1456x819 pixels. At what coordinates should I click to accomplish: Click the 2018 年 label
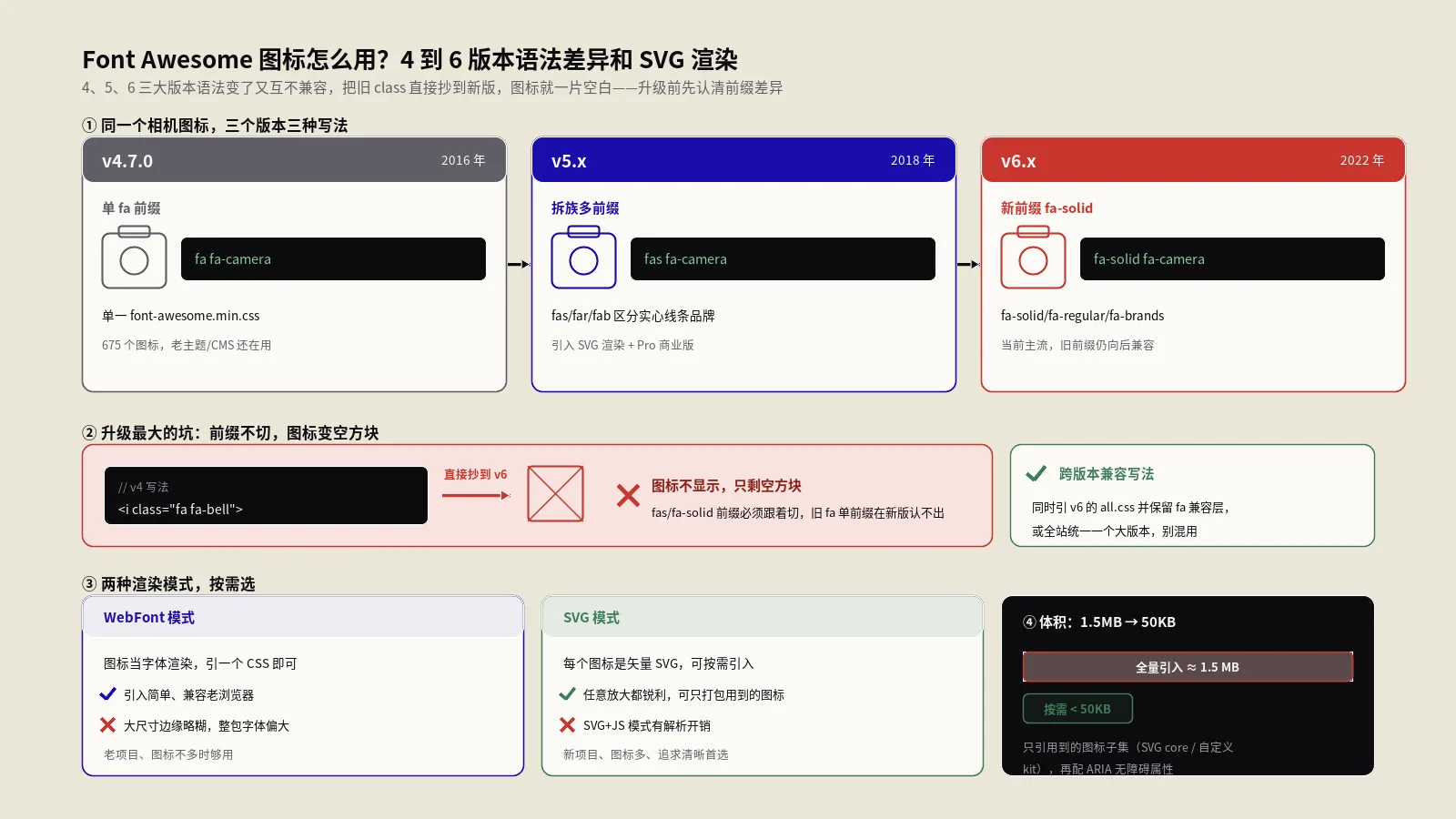point(913,160)
